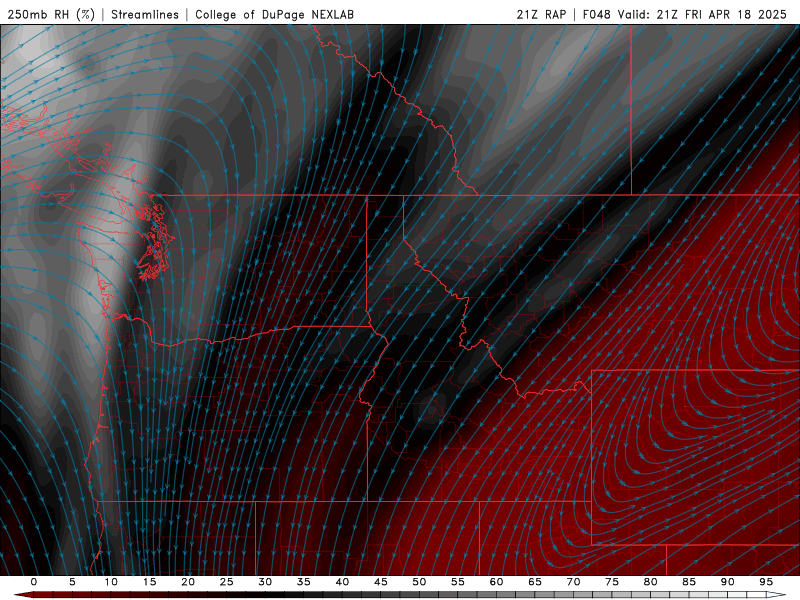800x600 pixels.
Task: Click the "21Z RAP" model run label
Action: (541, 15)
